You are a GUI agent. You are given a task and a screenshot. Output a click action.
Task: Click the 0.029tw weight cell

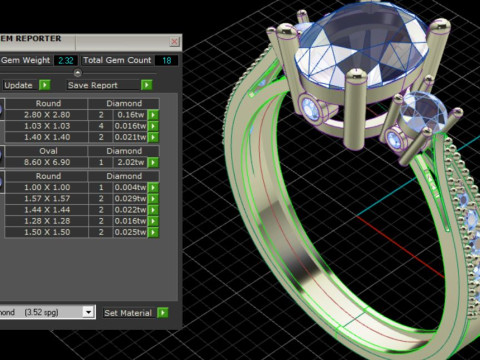click(130, 199)
